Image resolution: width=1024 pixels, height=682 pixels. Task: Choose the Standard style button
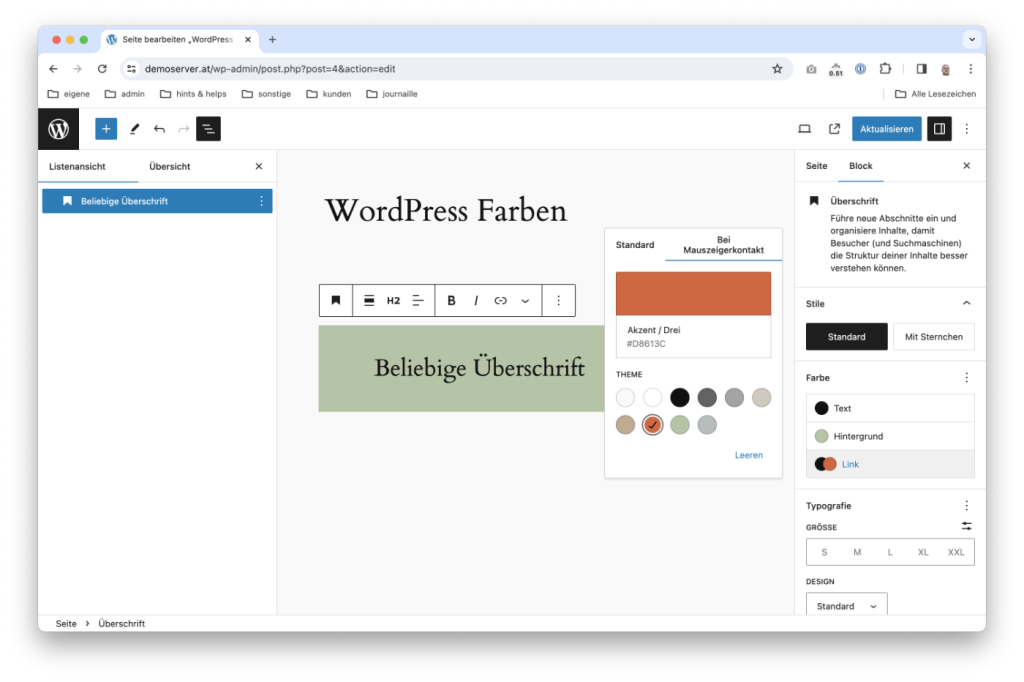click(x=846, y=336)
